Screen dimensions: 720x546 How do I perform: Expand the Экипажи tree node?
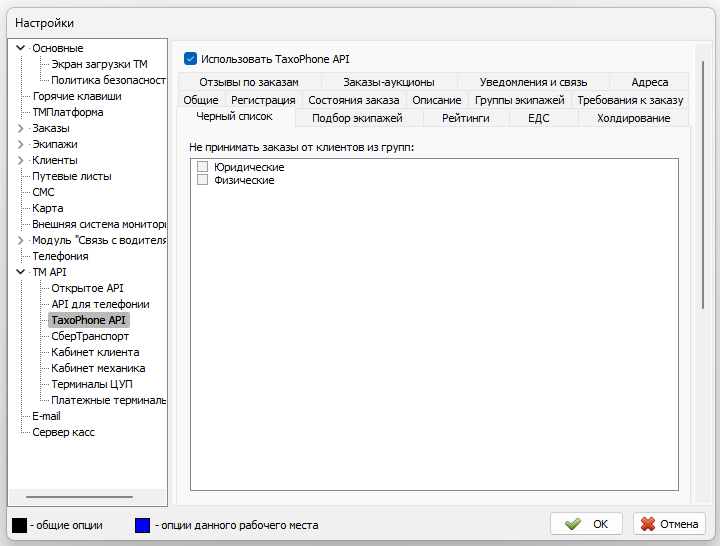point(20,144)
